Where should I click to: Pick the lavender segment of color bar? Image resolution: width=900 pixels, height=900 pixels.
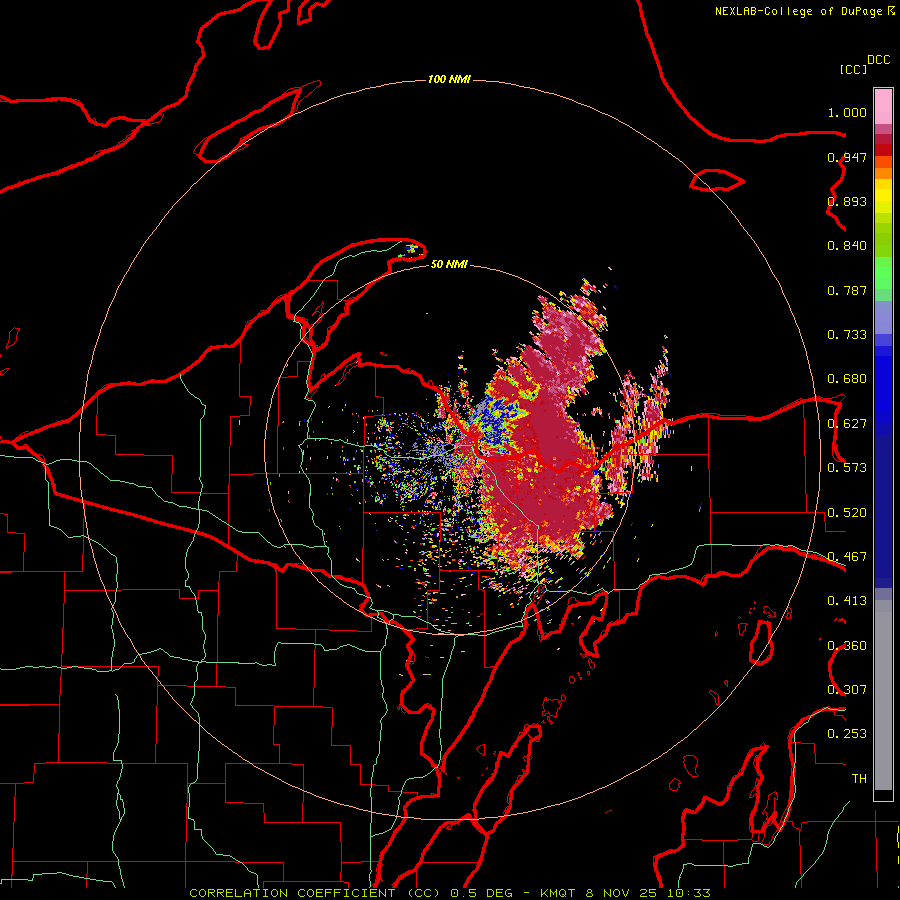[883, 317]
